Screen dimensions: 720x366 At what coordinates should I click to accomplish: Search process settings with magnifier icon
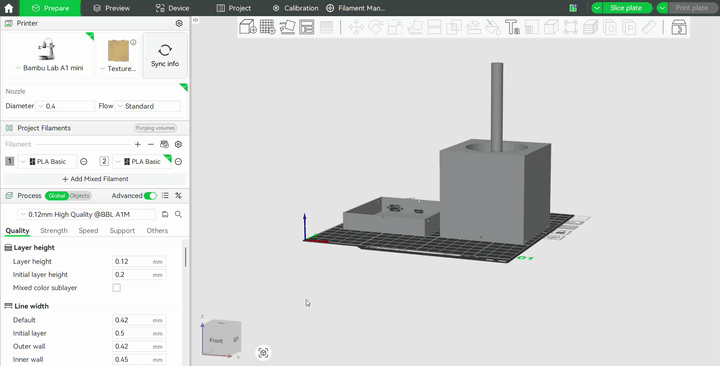click(178, 214)
